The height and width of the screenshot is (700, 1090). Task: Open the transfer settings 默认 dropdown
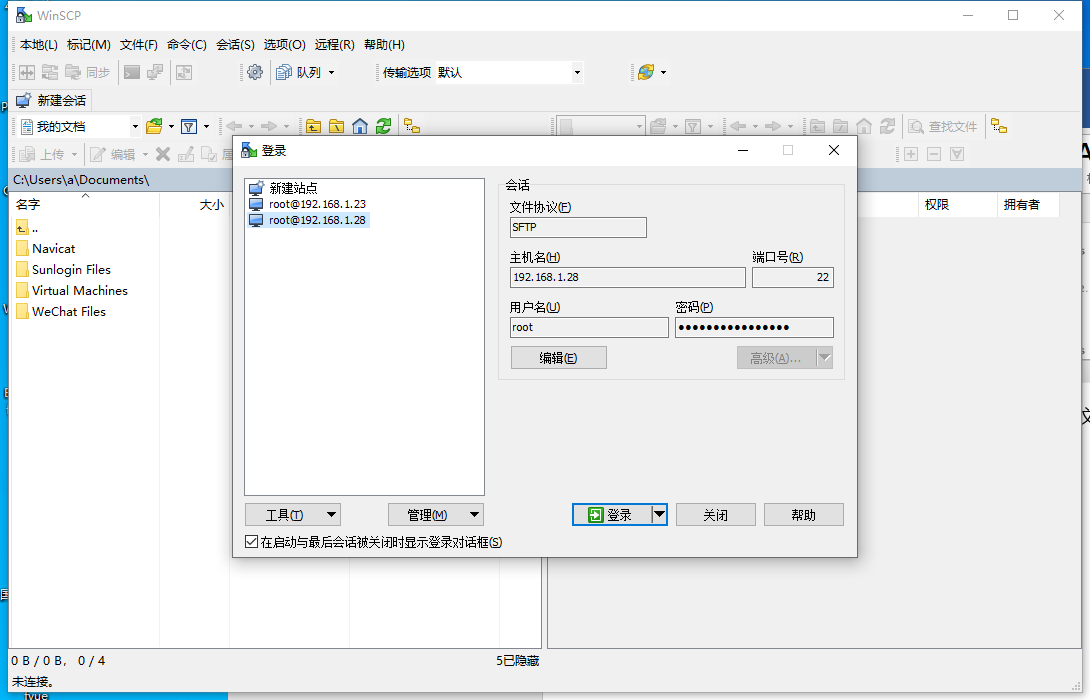pyautogui.click(x=577, y=72)
